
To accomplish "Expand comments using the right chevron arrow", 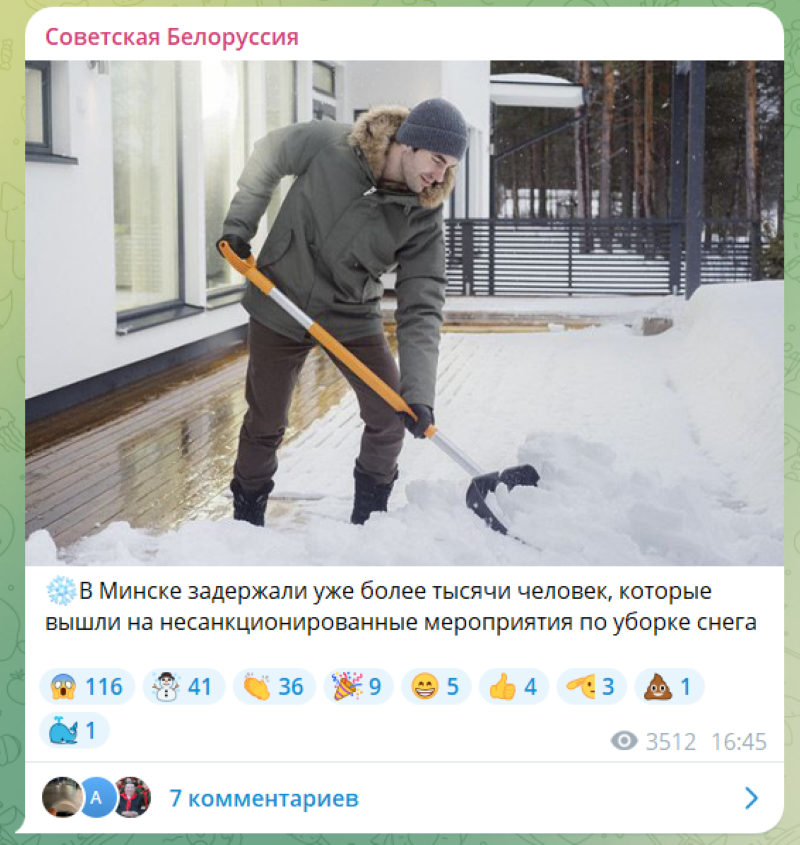I will point(751,798).
